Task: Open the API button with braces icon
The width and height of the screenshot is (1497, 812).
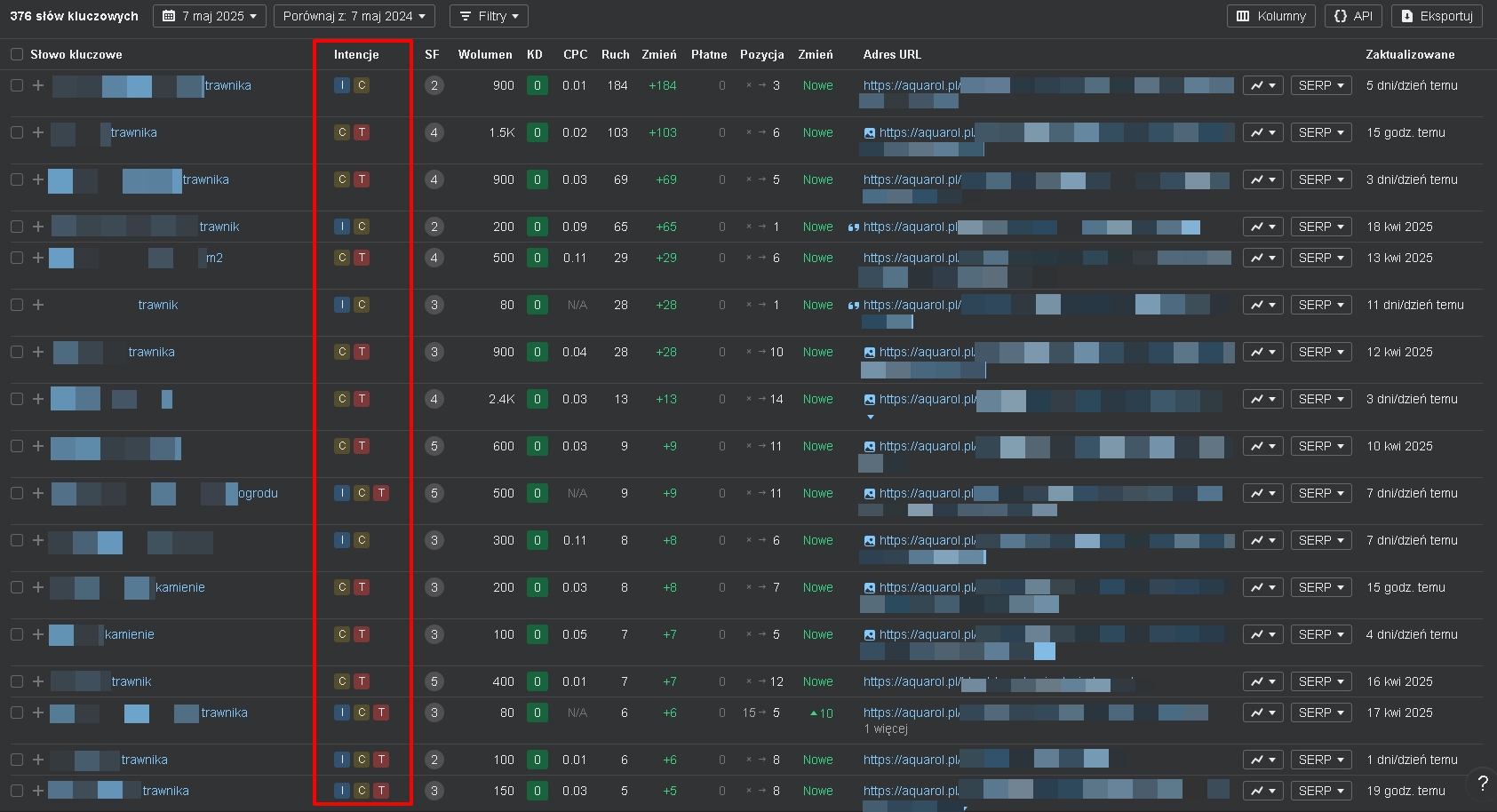Action: (x=1353, y=16)
